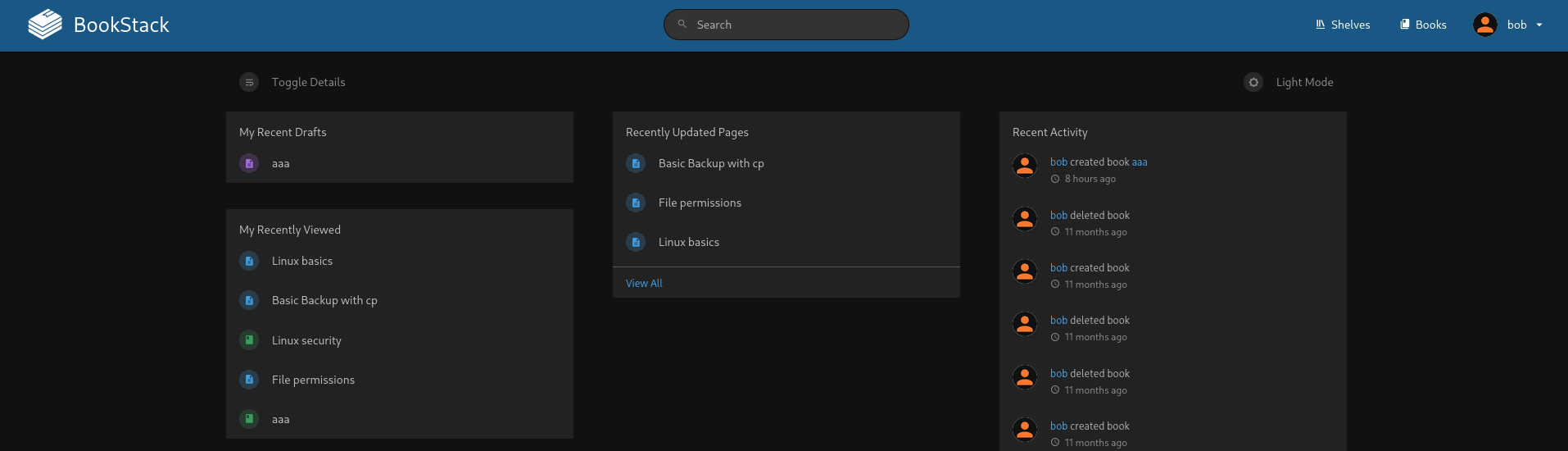This screenshot has height=451, width=1568.
Task: Open the aaa draft page icon
Action: 249,163
